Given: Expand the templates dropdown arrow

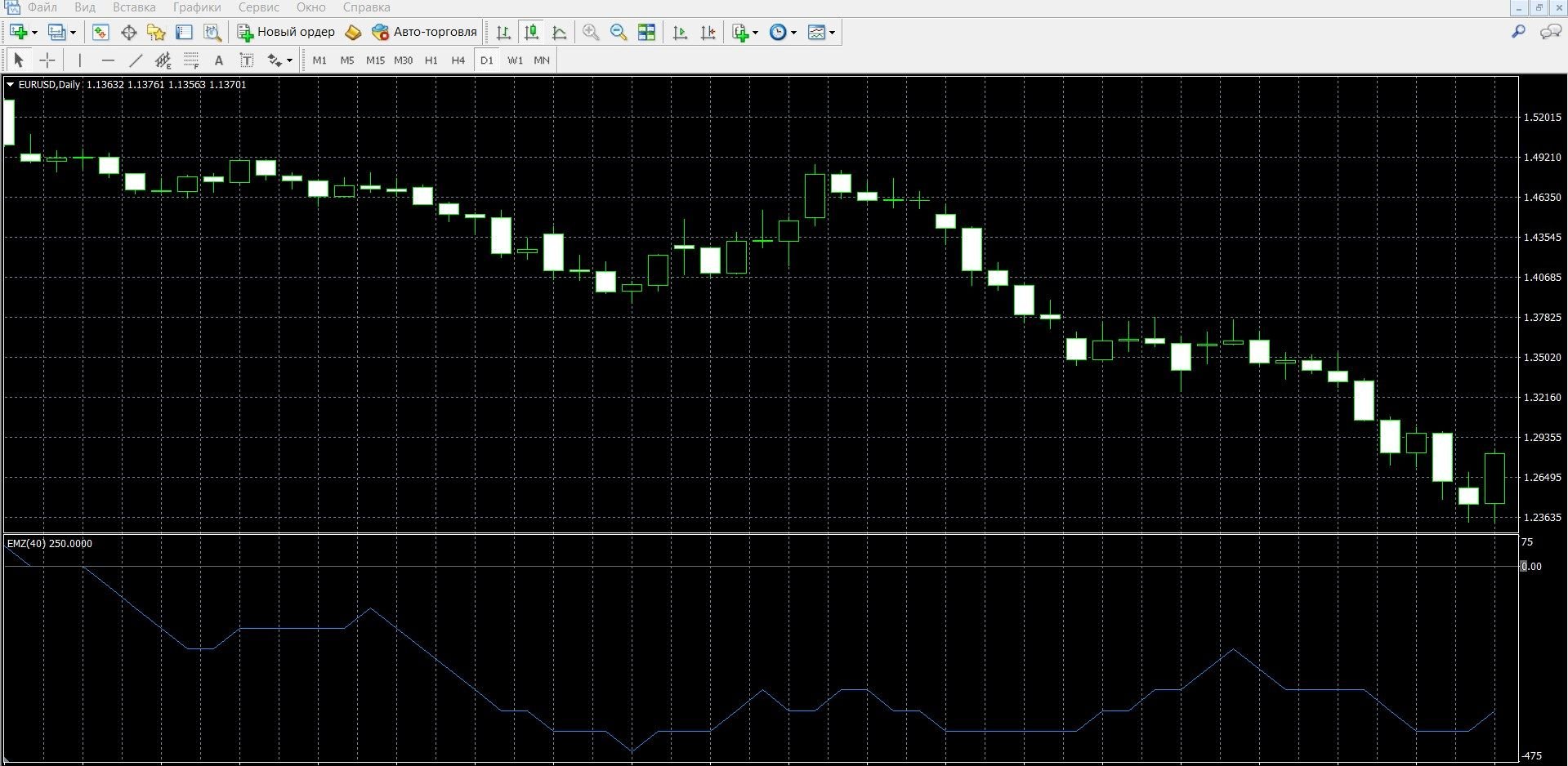Looking at the screenshot, I should click(x=832, y=33).
